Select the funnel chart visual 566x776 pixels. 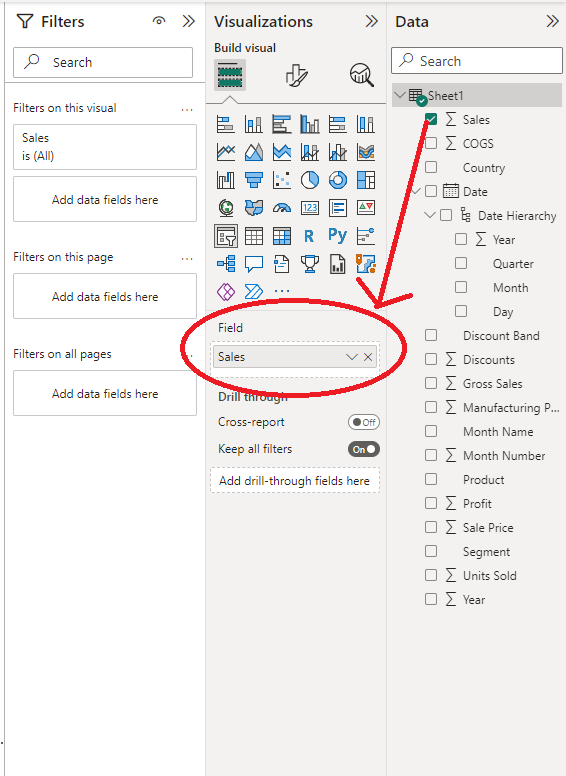[x=254, y=180]
